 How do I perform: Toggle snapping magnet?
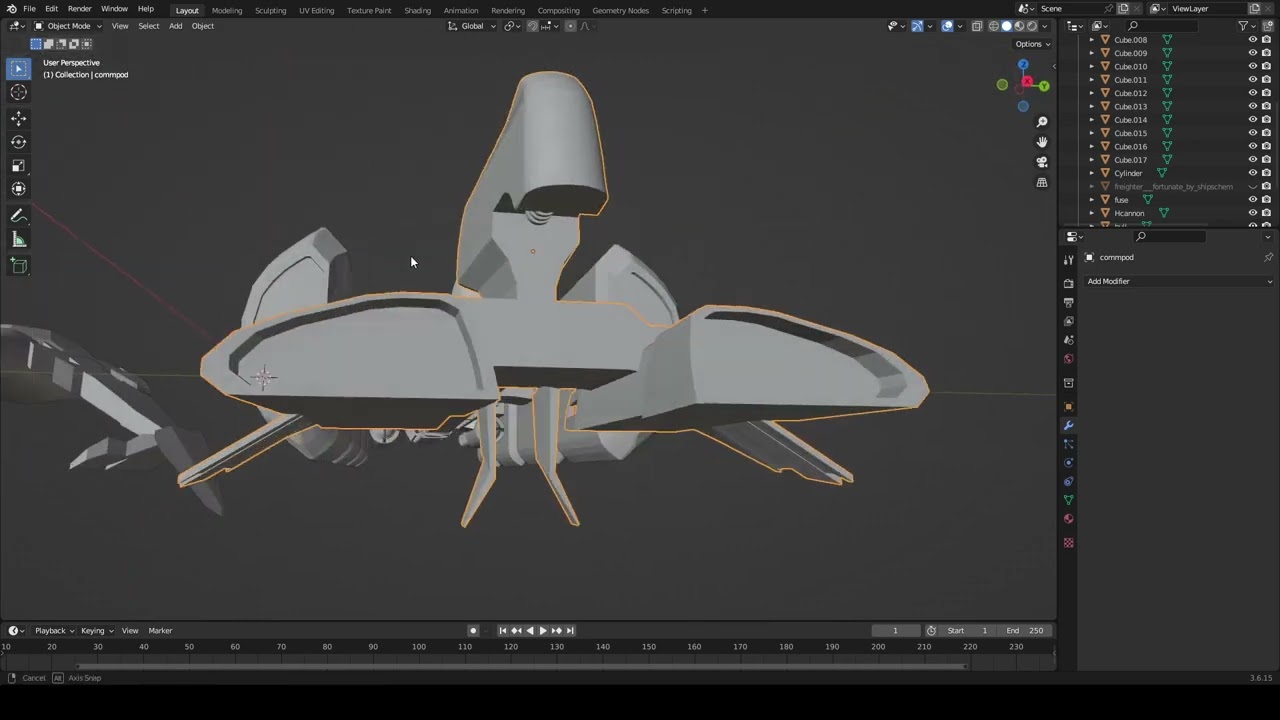coord(532,26)
